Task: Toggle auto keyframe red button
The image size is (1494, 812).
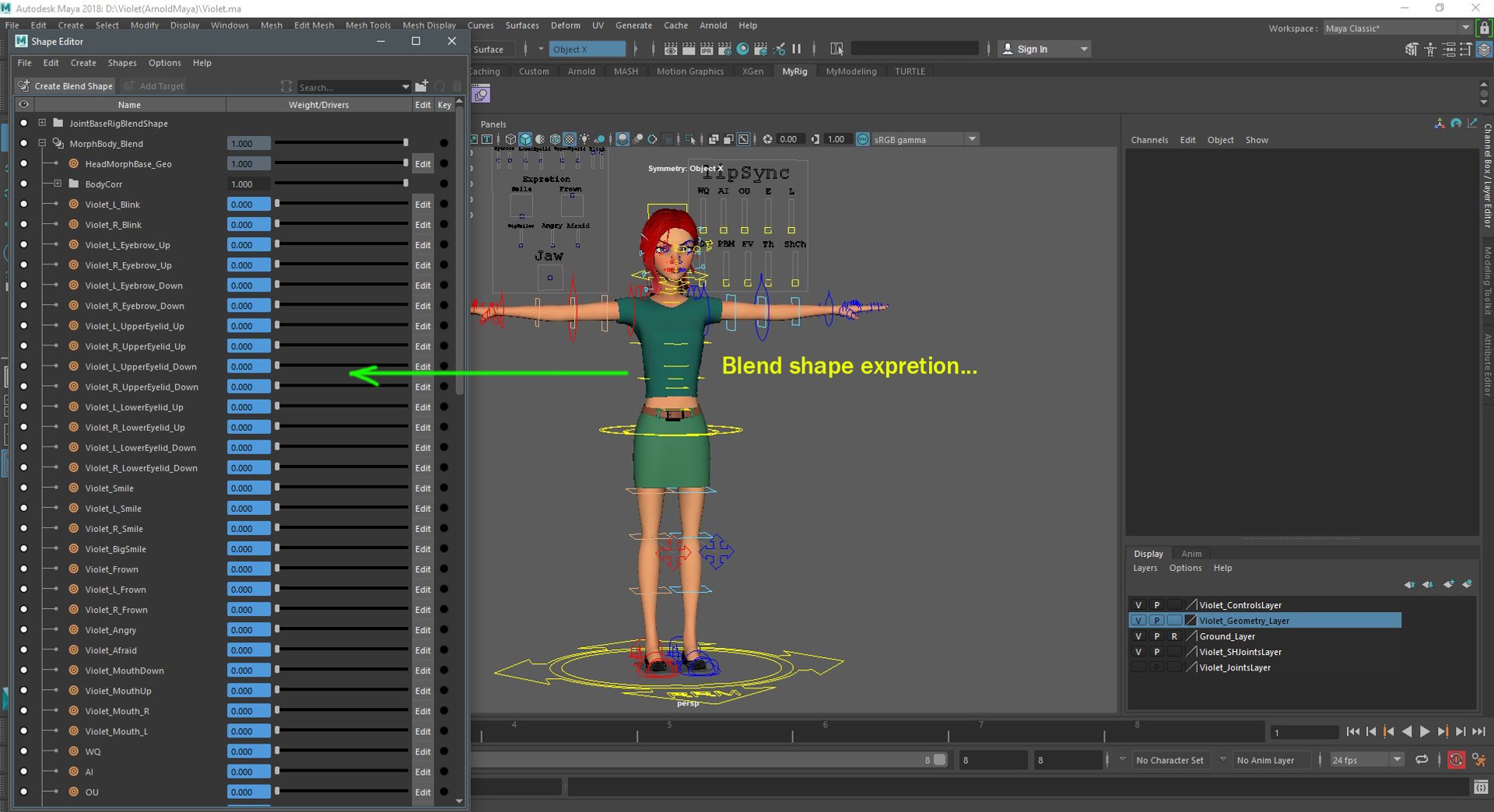Action: [1456, 760]
